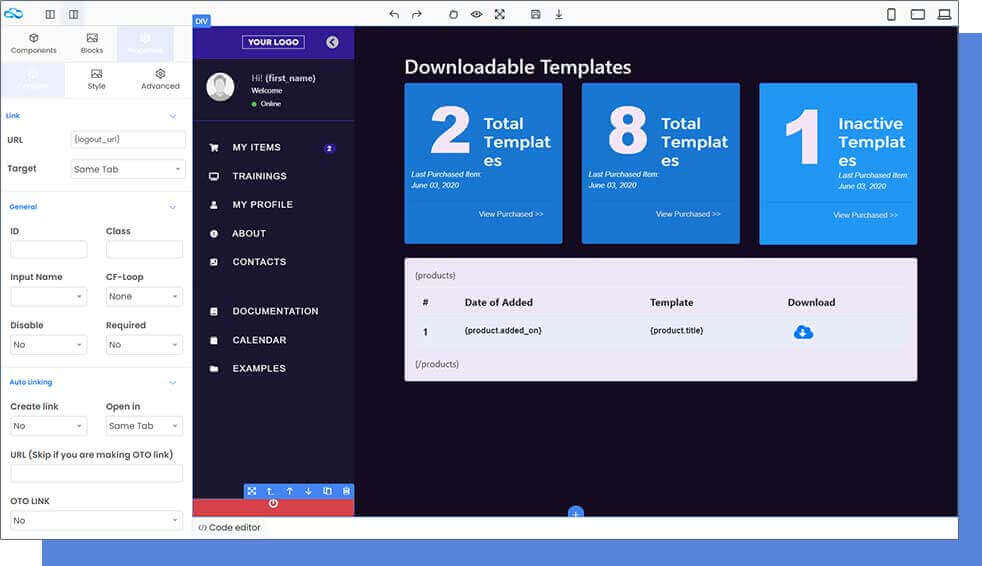982x566 pixels.
Task: Click View Purchased on the 2 Total Templates card
Action: (x=511, y=214)
